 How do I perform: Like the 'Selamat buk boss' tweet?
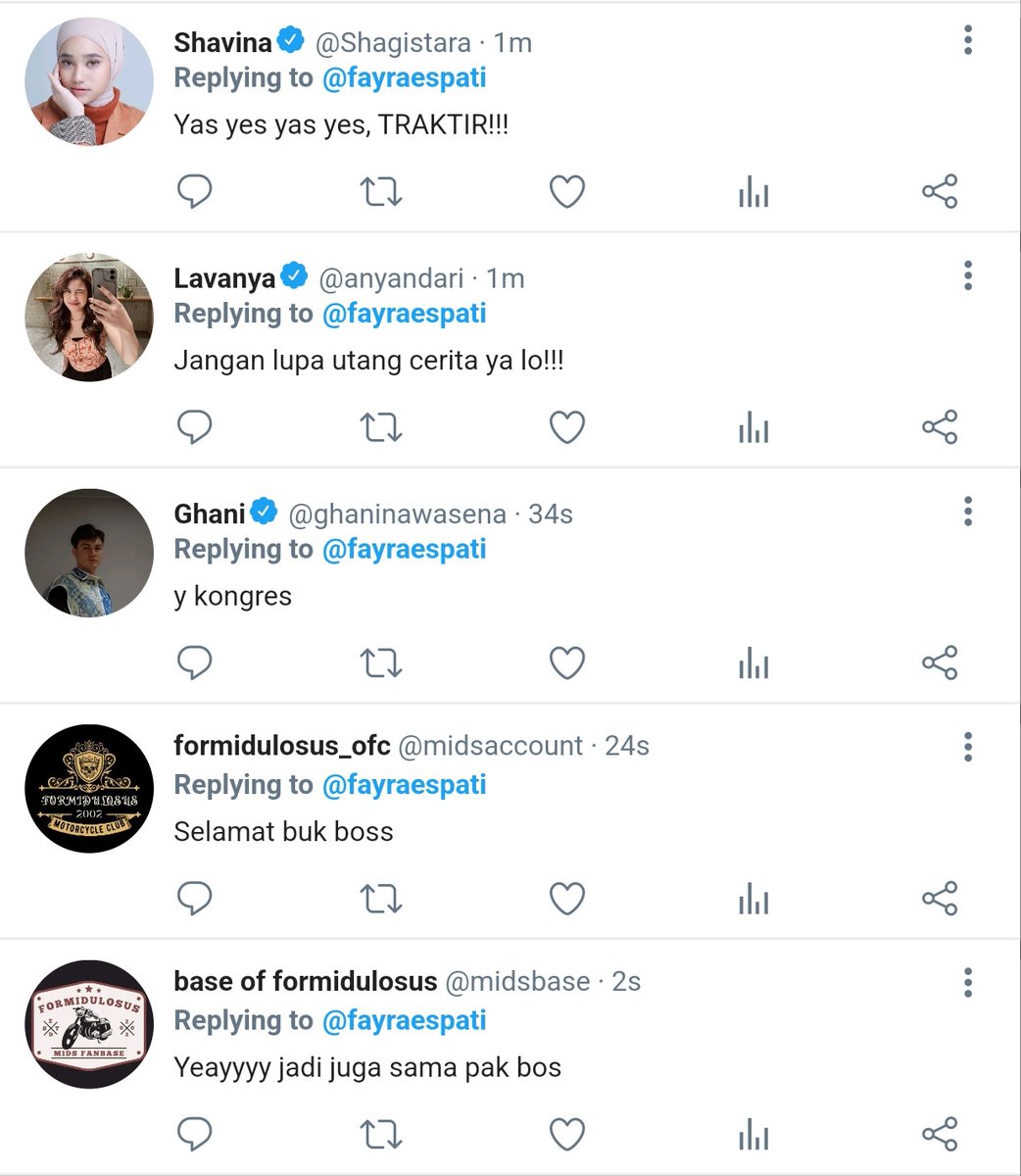[566, 899]
